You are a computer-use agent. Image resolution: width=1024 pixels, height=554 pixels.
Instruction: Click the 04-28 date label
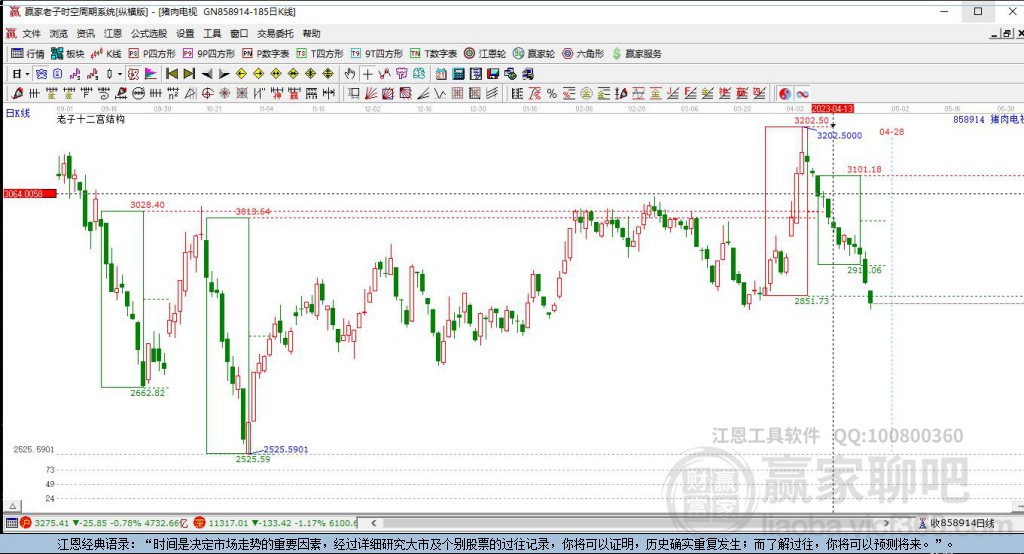point(891,132)
